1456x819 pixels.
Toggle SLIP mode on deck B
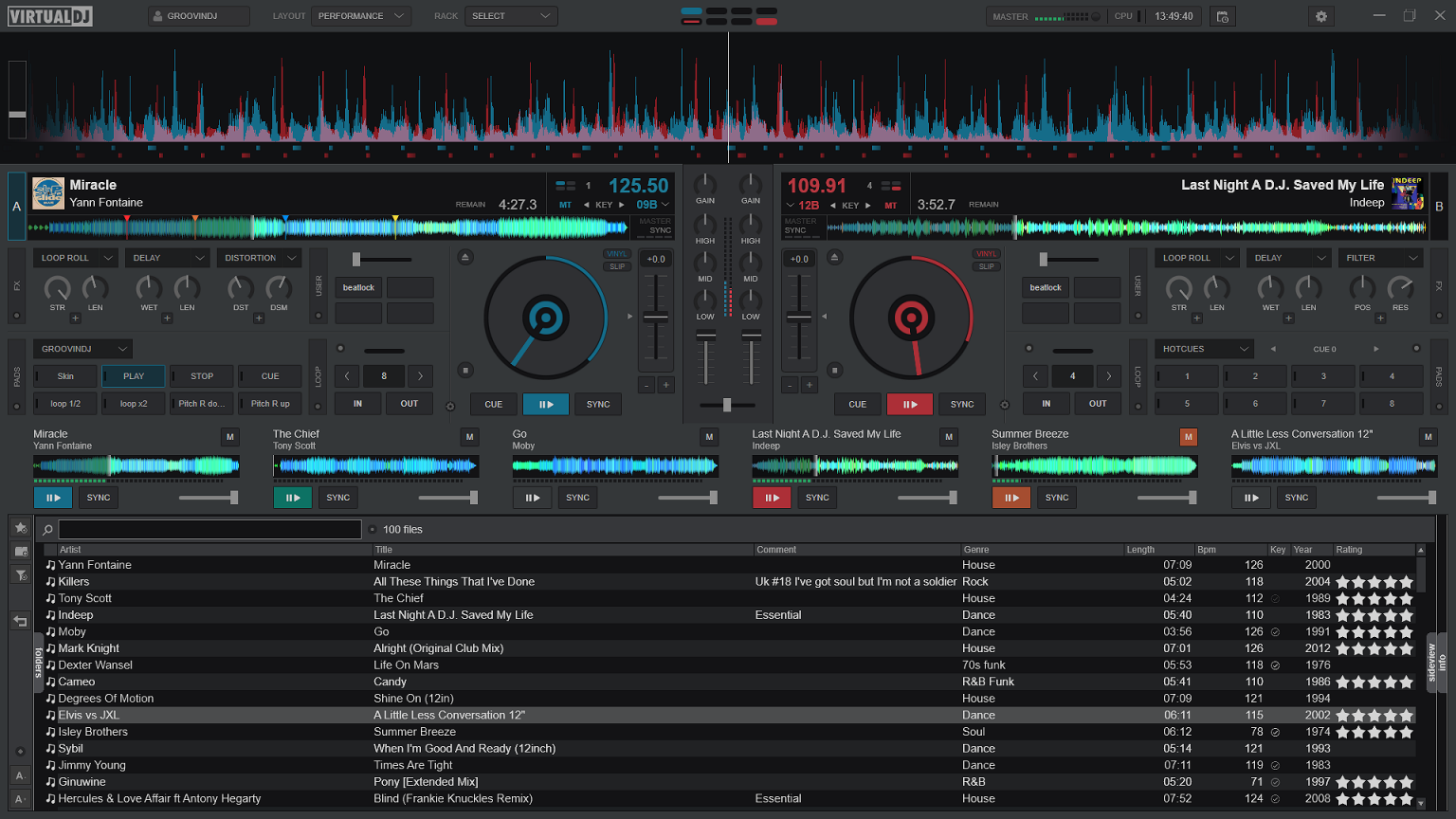click(987, 266)
